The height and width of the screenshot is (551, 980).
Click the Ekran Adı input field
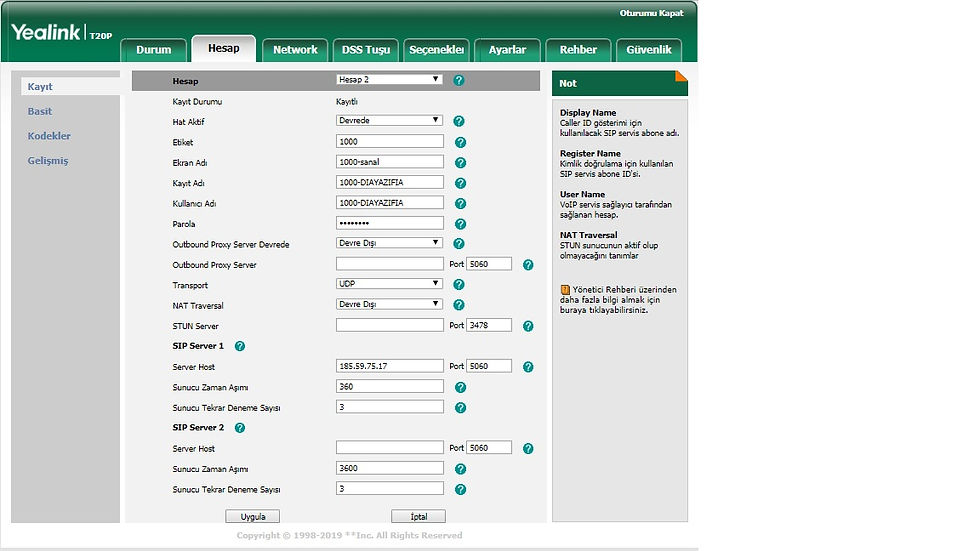click(x=390, y=162)
